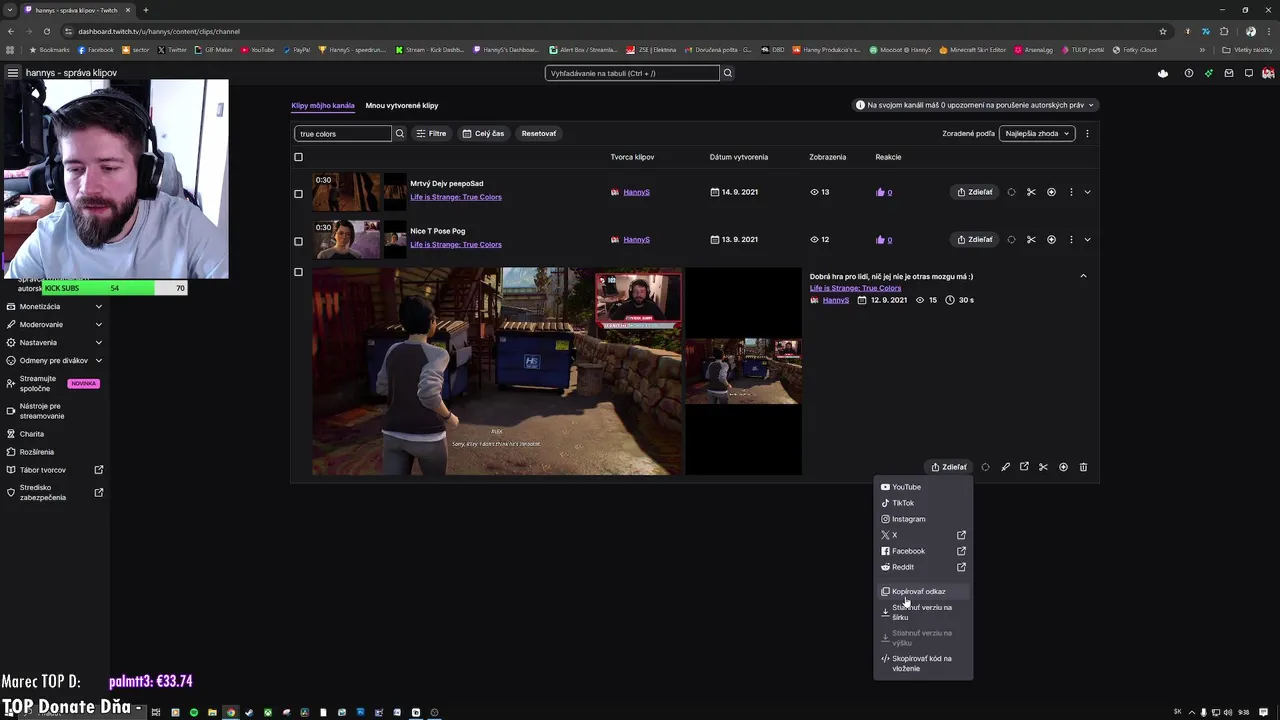Open three-dot menu of the Mrtvý Dejv clip row
1280x720 pixels.
[x=1071, y=192]
